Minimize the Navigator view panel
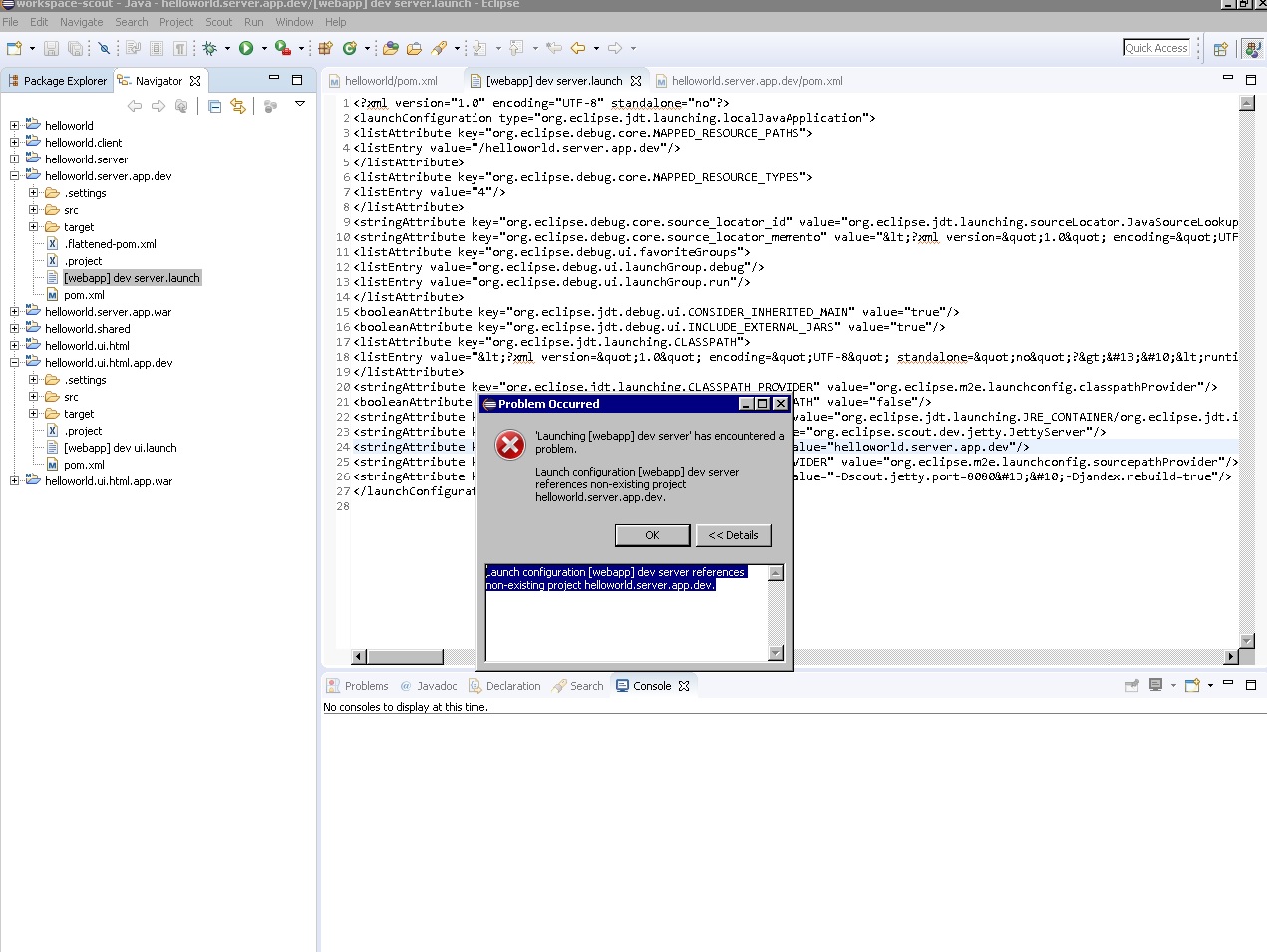The height and width of the screenshot is (952, 1267). click(x=274, y=79)
